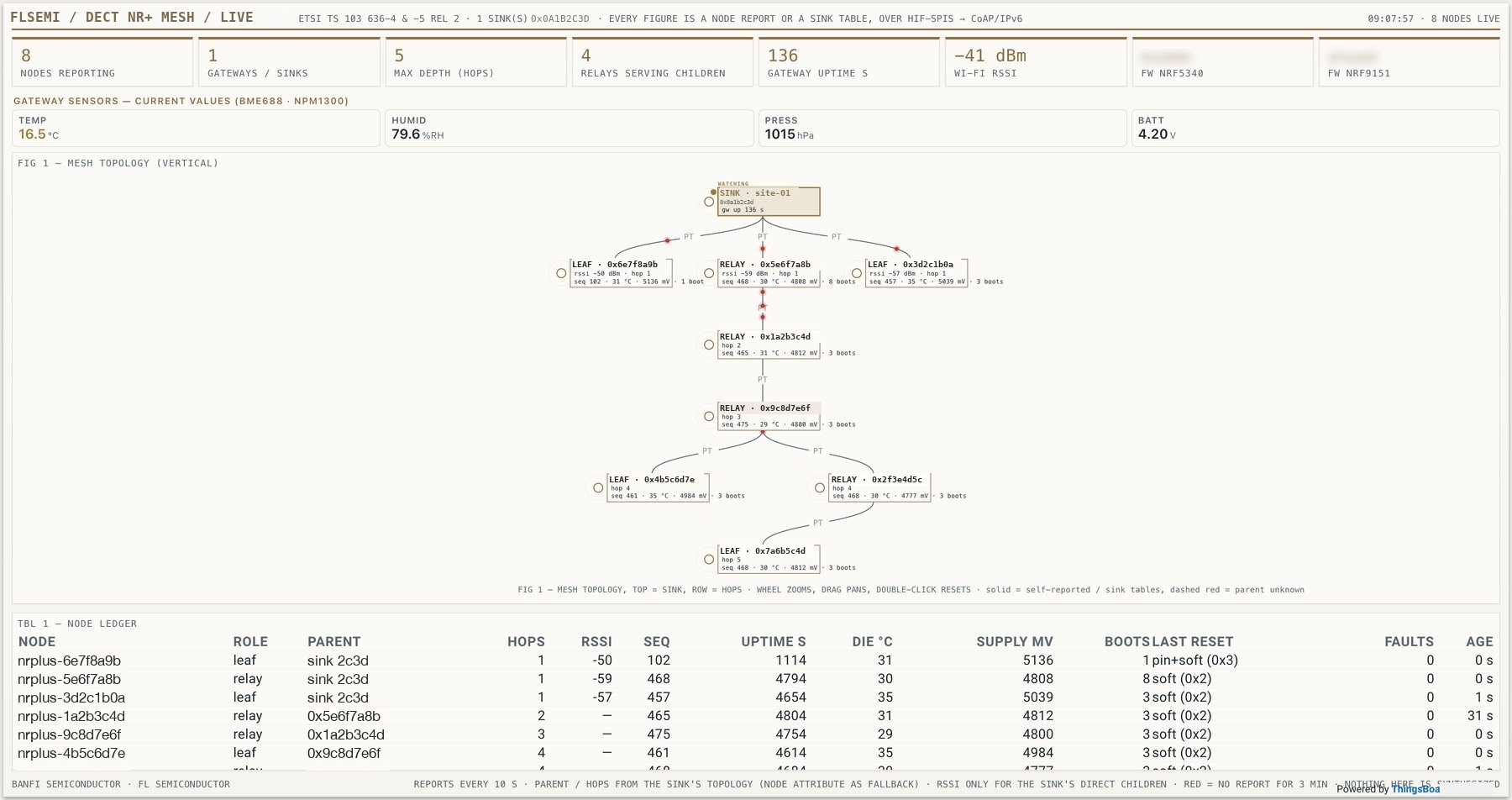The height and width of the screenshot is (800, 1512).
Task: Click ledger row nrplus-4b5c6d7e
Action: click(x=755, y=753)
